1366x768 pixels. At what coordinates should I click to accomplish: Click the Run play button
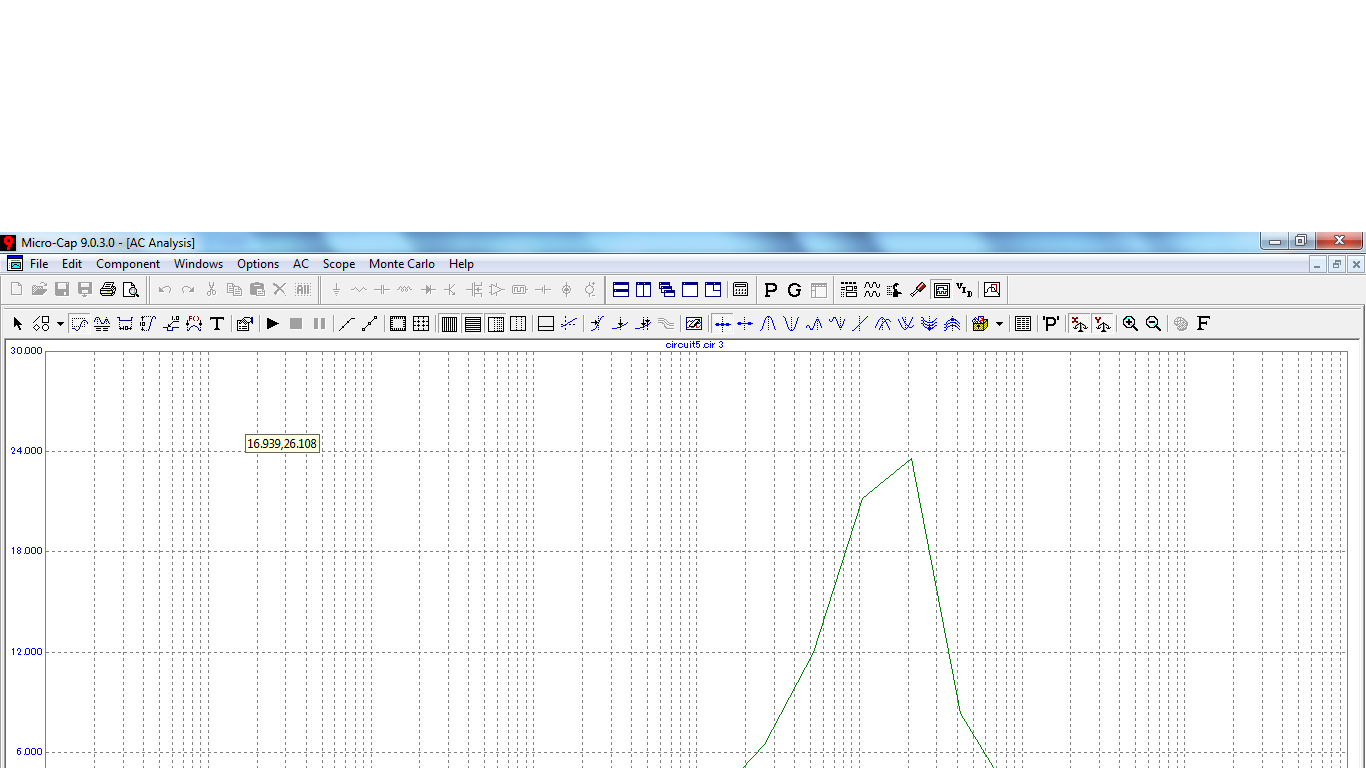point(272,324)
